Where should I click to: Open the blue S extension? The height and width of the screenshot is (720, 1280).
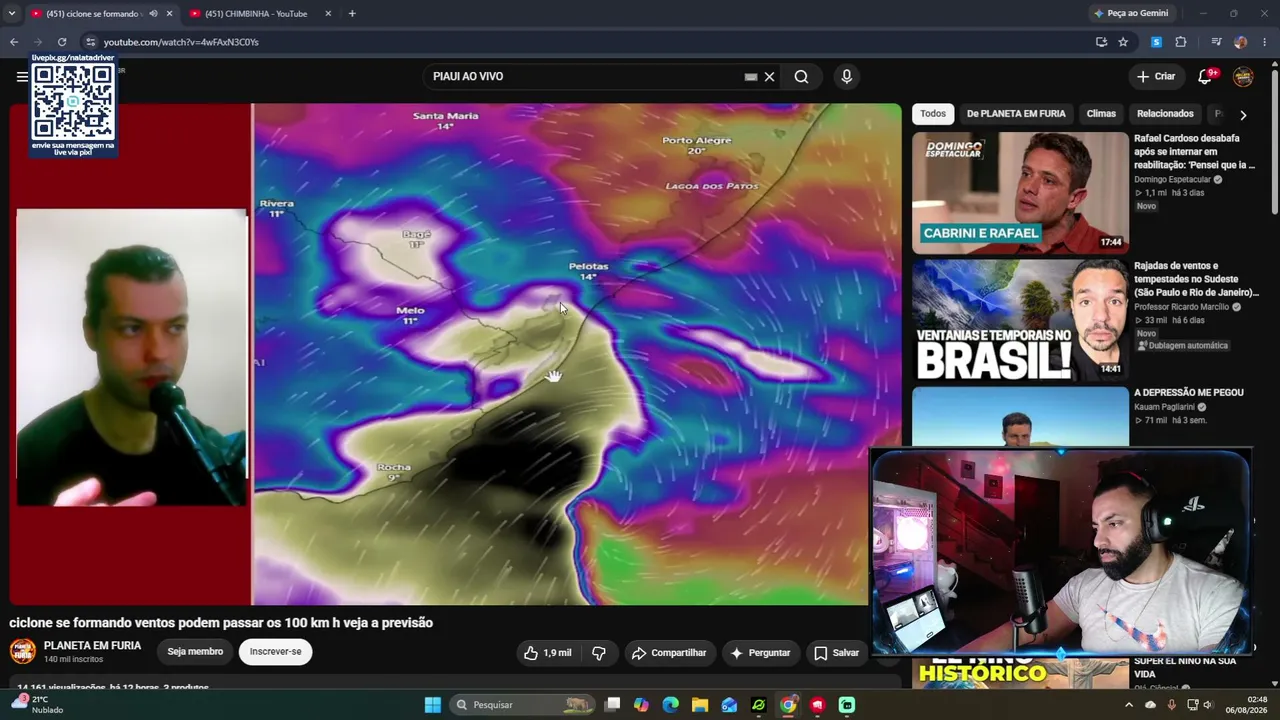coord(1156,42)
